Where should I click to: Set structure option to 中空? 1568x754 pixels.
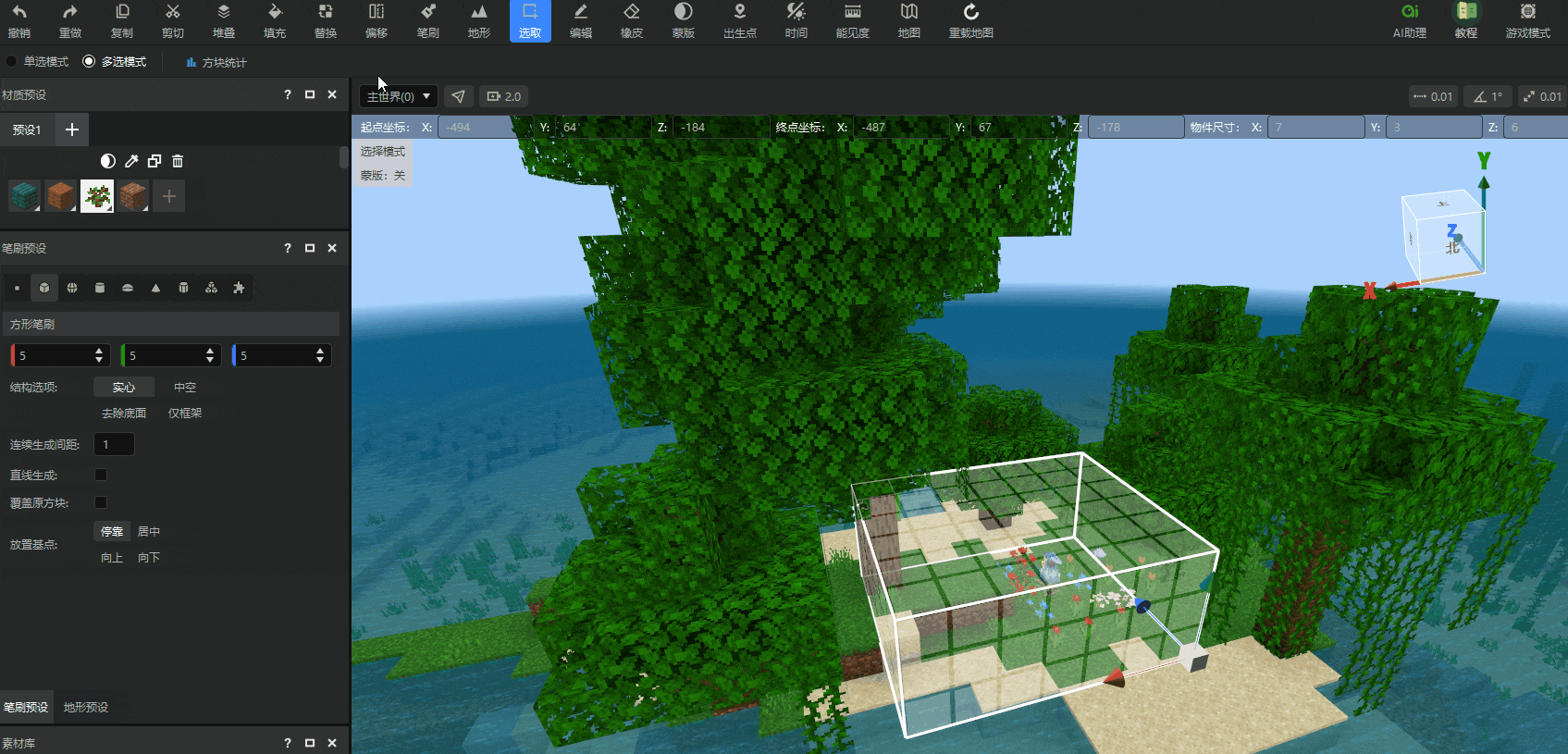pos(185,388)
